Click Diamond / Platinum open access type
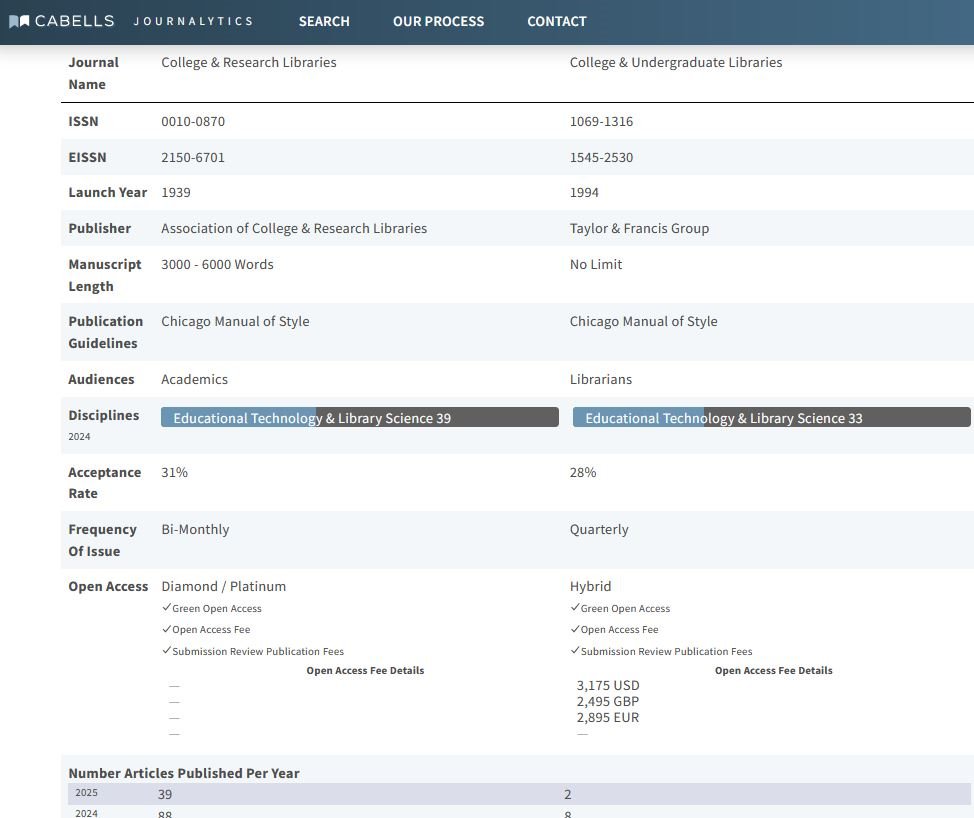The width and height of the screenshot is (974, 818). coord(224,586)
